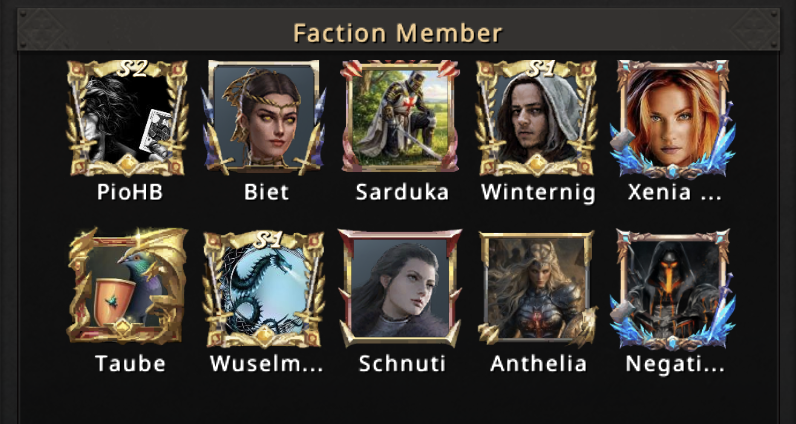Select the Sarduka member name
The height and width of the screenshot is (424, 796).
(x=402, y=192)
